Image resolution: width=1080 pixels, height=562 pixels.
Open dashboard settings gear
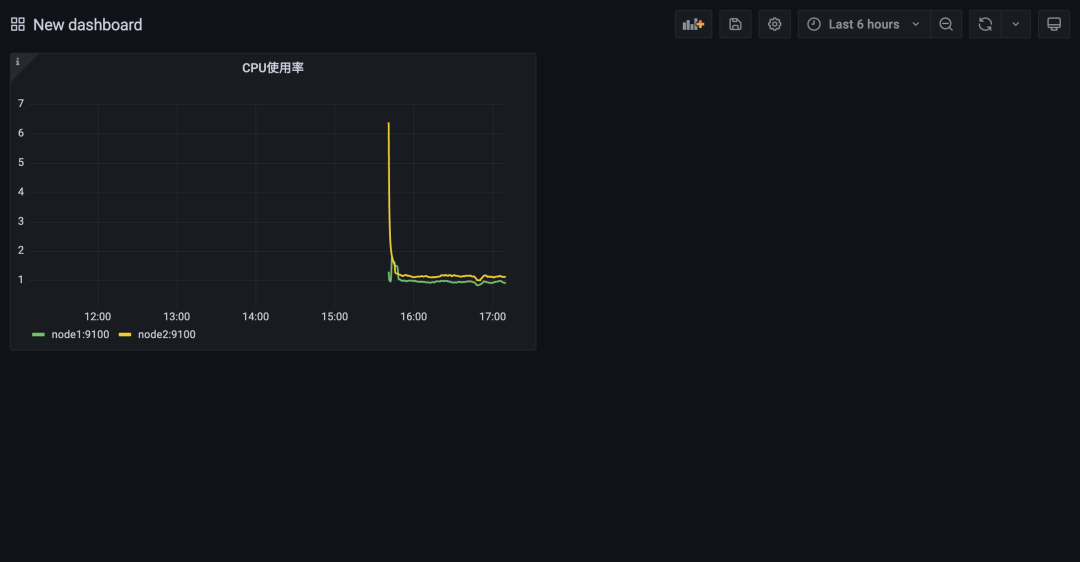pyautogui.click(x=774, y=24)
